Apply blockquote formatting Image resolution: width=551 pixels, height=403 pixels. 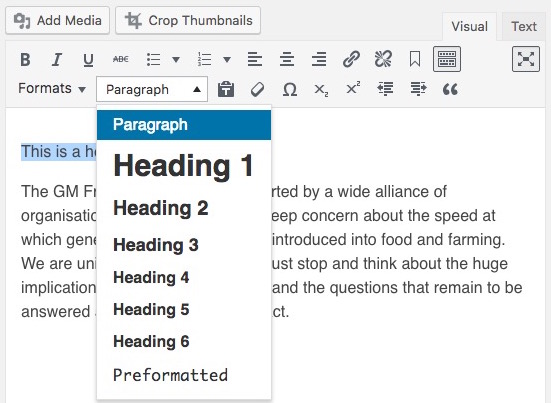[450, 89]
